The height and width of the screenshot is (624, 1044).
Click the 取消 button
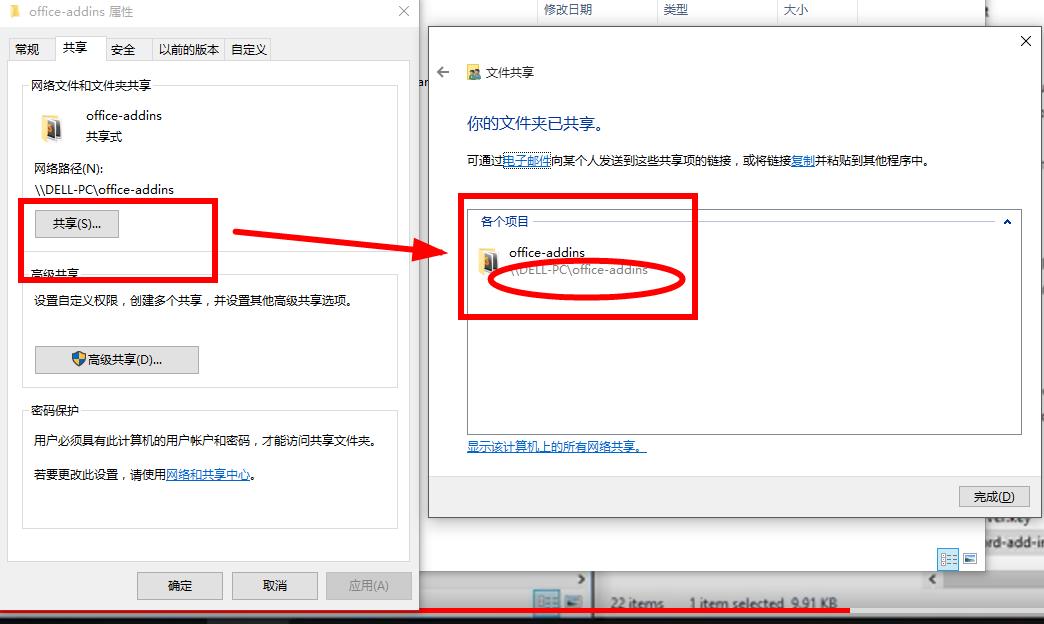(x=274, y=586)
